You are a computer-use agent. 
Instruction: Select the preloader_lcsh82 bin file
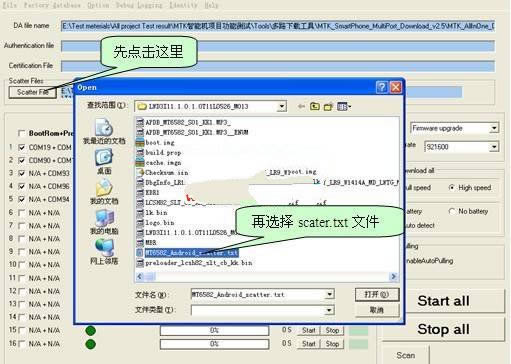pos(194,263)
